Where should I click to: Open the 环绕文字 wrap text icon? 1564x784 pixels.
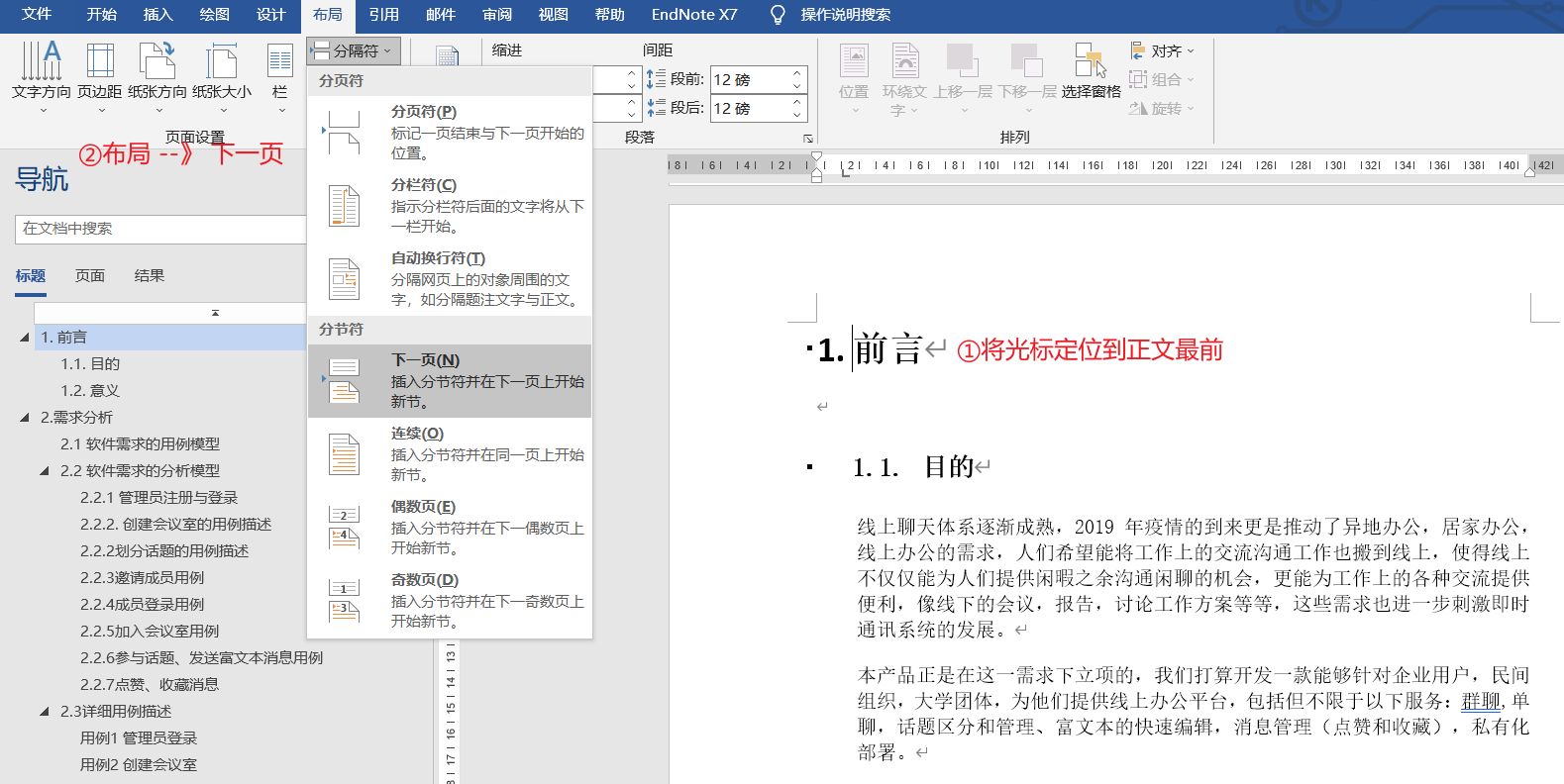point(905,61)
